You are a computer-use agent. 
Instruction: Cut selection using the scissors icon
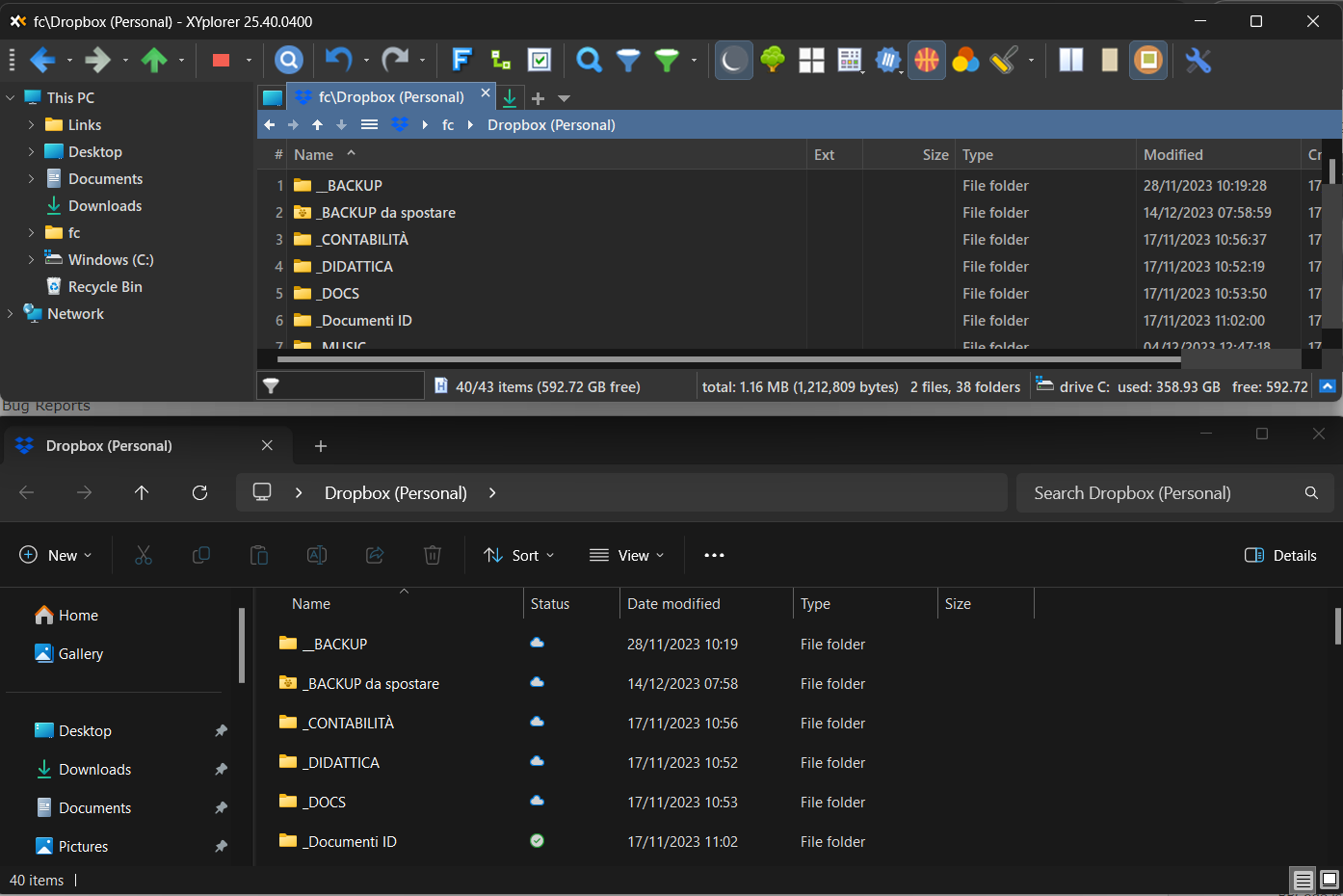(x=144, y=555)
